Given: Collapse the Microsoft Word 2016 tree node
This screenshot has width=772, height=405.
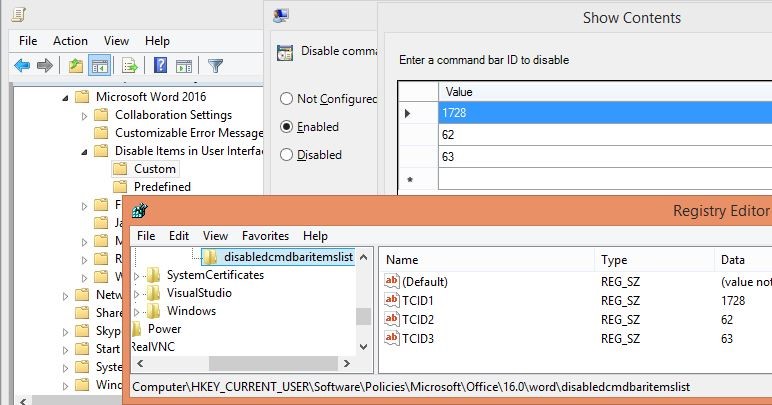Looking at the screenshot, I should coord(65,98).
